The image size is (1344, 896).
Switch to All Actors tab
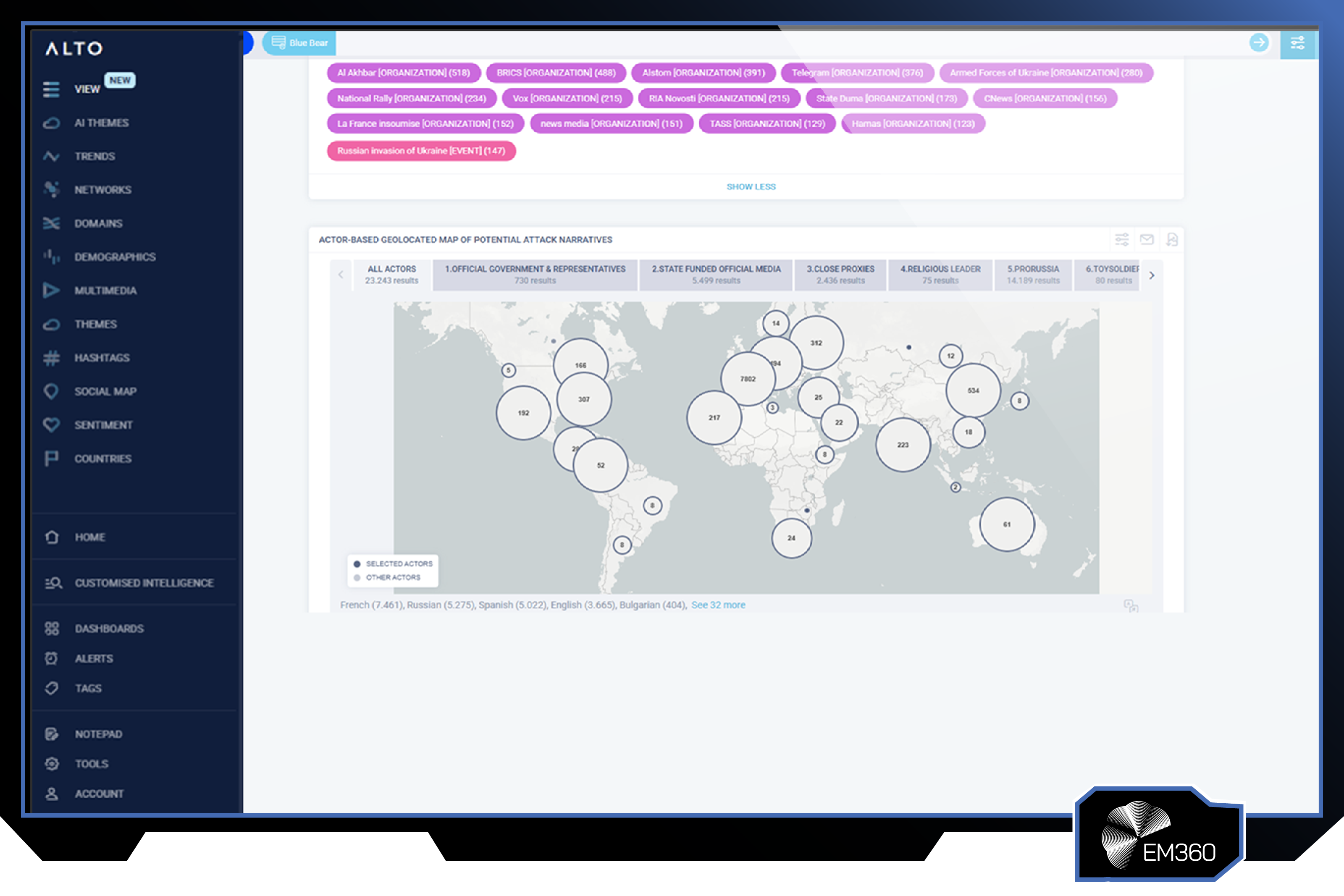coord(392,275)
